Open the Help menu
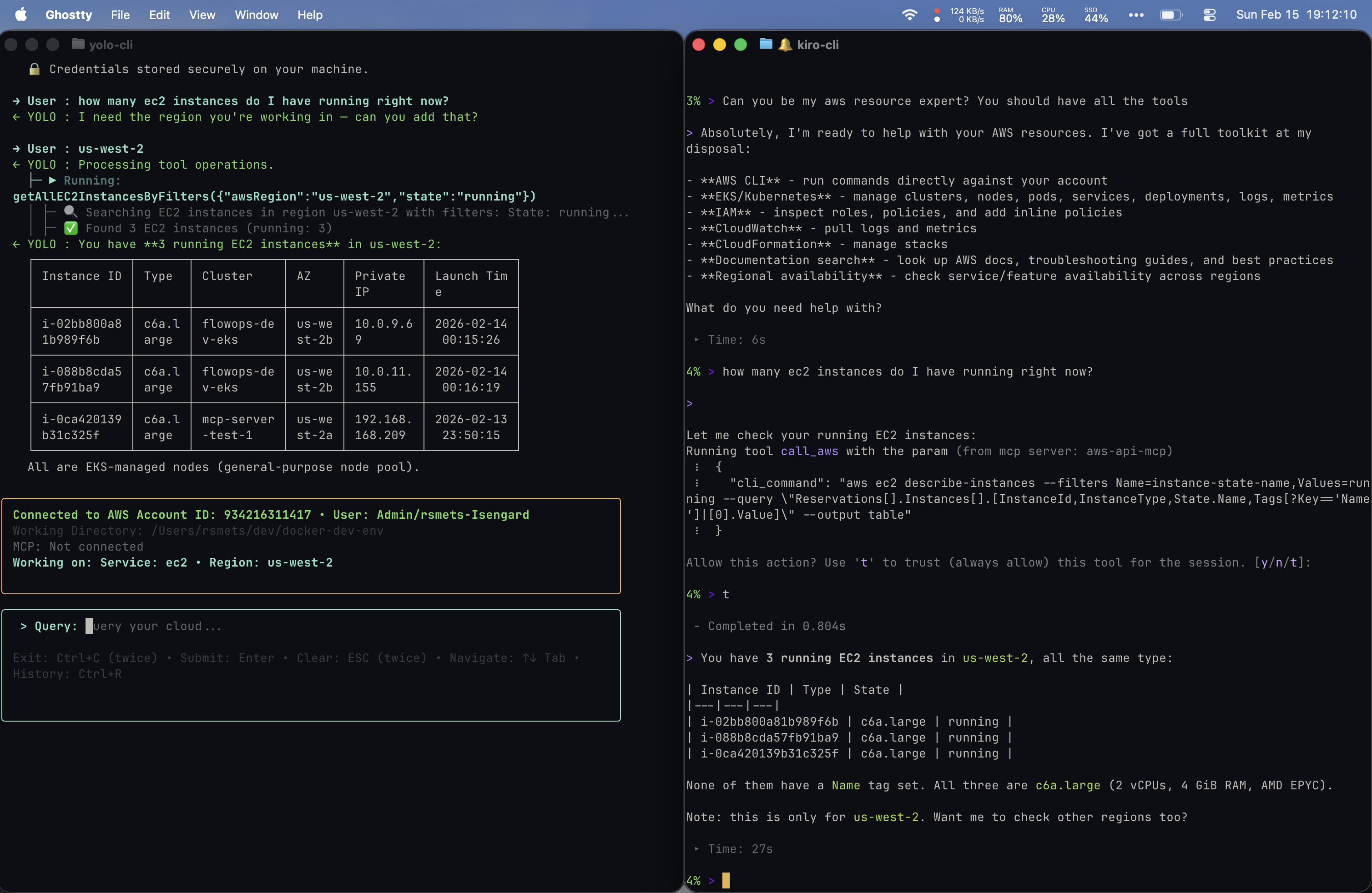Image resolution: width=1372 pixels, height=893 pixels. [x=310, y=15]
